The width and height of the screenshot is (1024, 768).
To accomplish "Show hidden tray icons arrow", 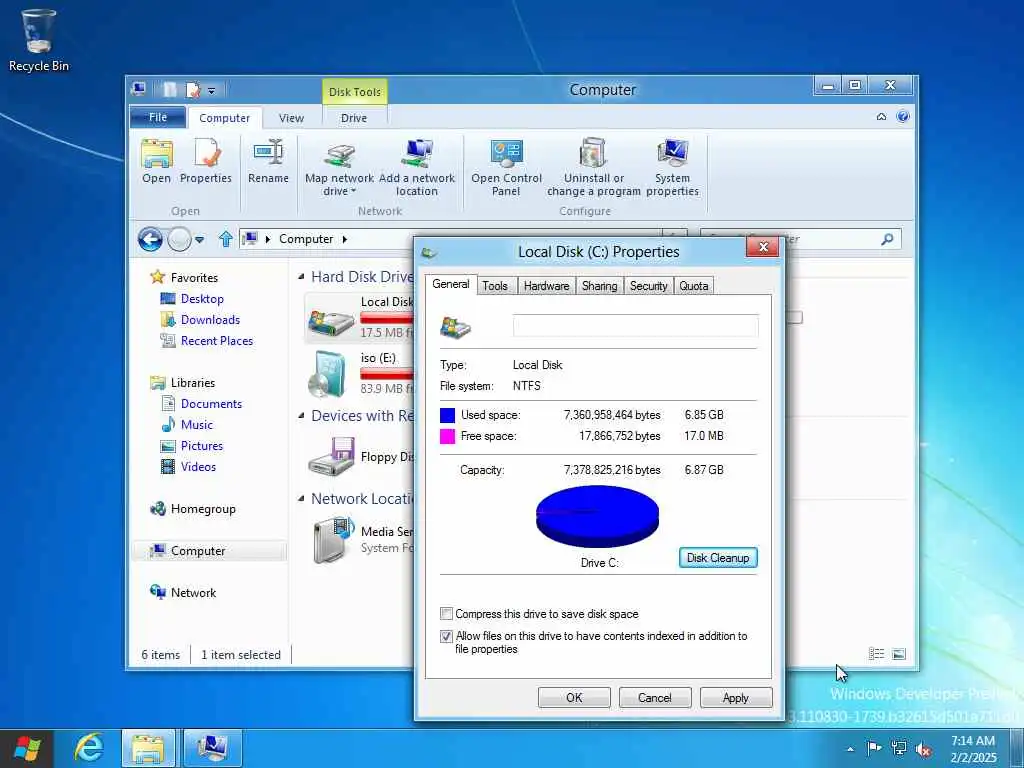I will click(850, 749).
